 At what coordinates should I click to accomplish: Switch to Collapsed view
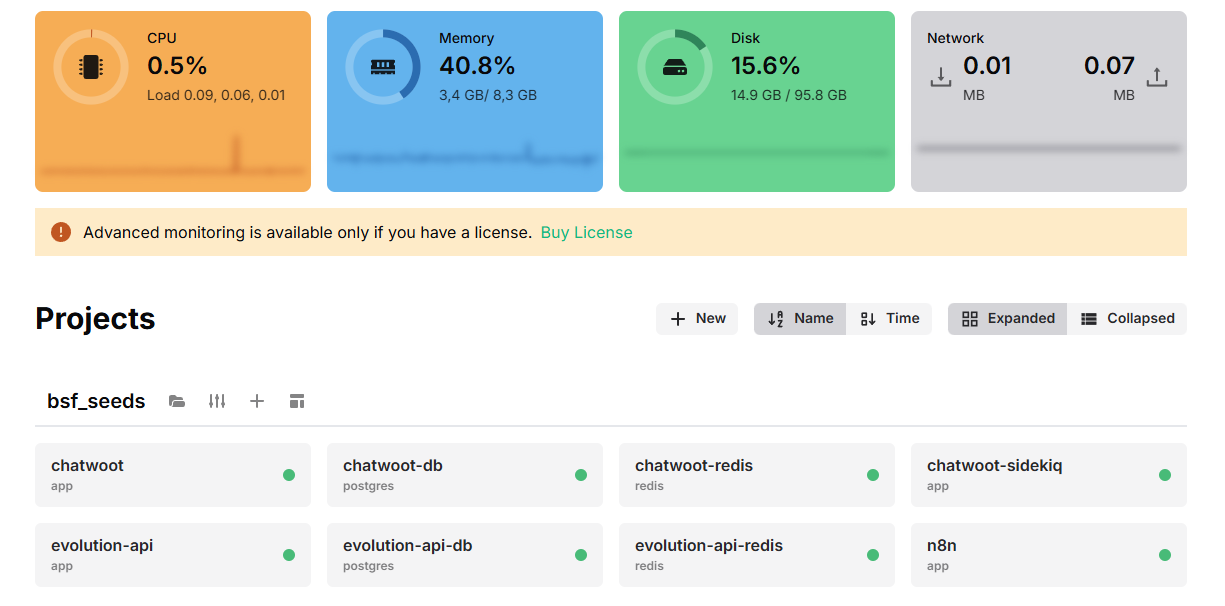click(x=1127, y=319)
